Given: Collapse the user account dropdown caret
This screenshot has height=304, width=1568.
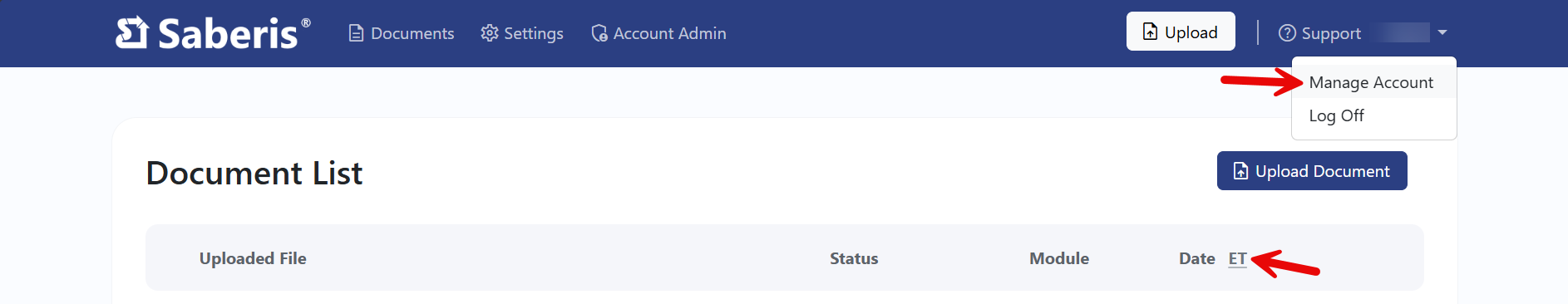Looking at the screenshot, I should point(1442,32).
